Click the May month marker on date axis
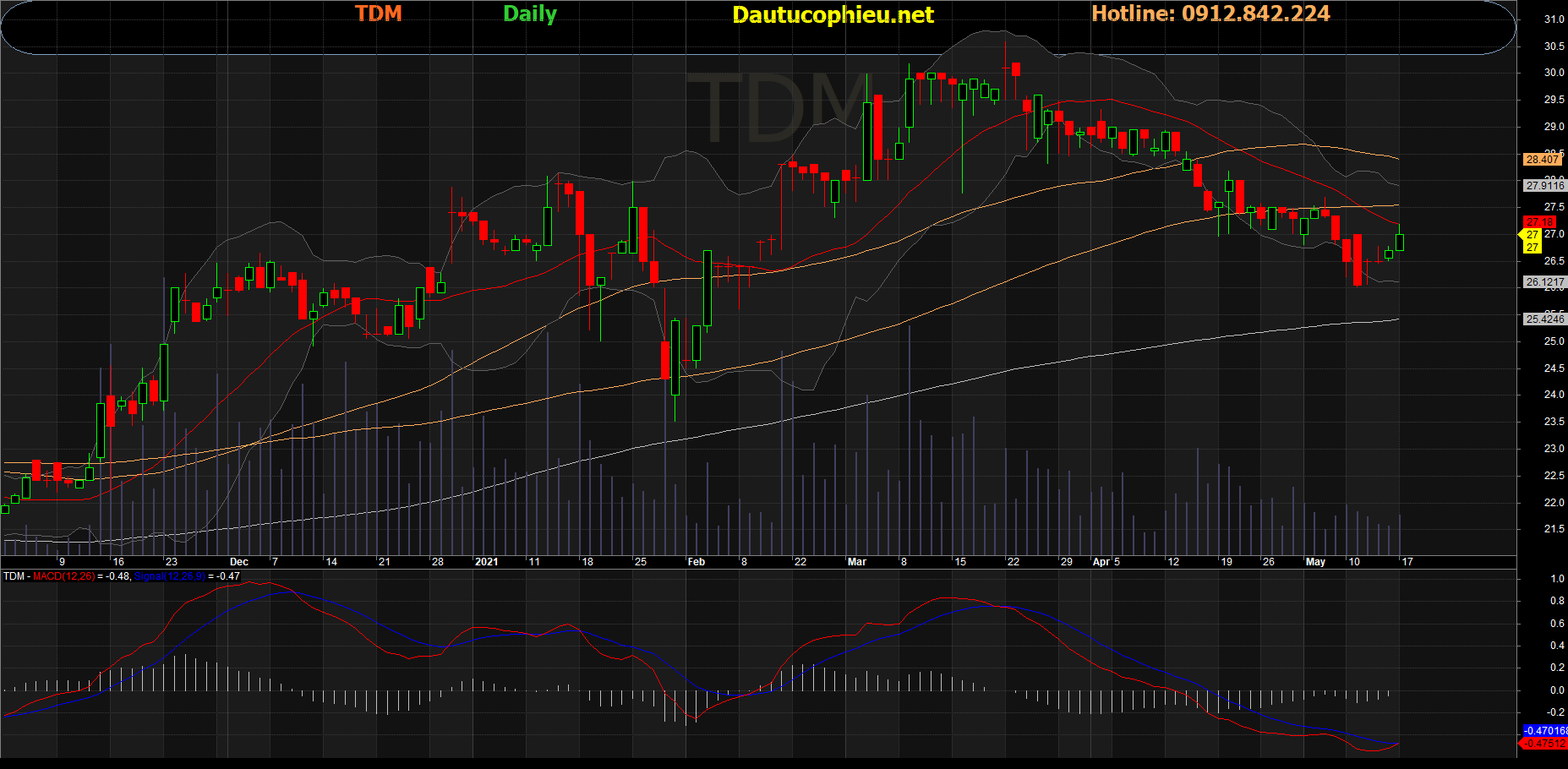 (1315, 562)
